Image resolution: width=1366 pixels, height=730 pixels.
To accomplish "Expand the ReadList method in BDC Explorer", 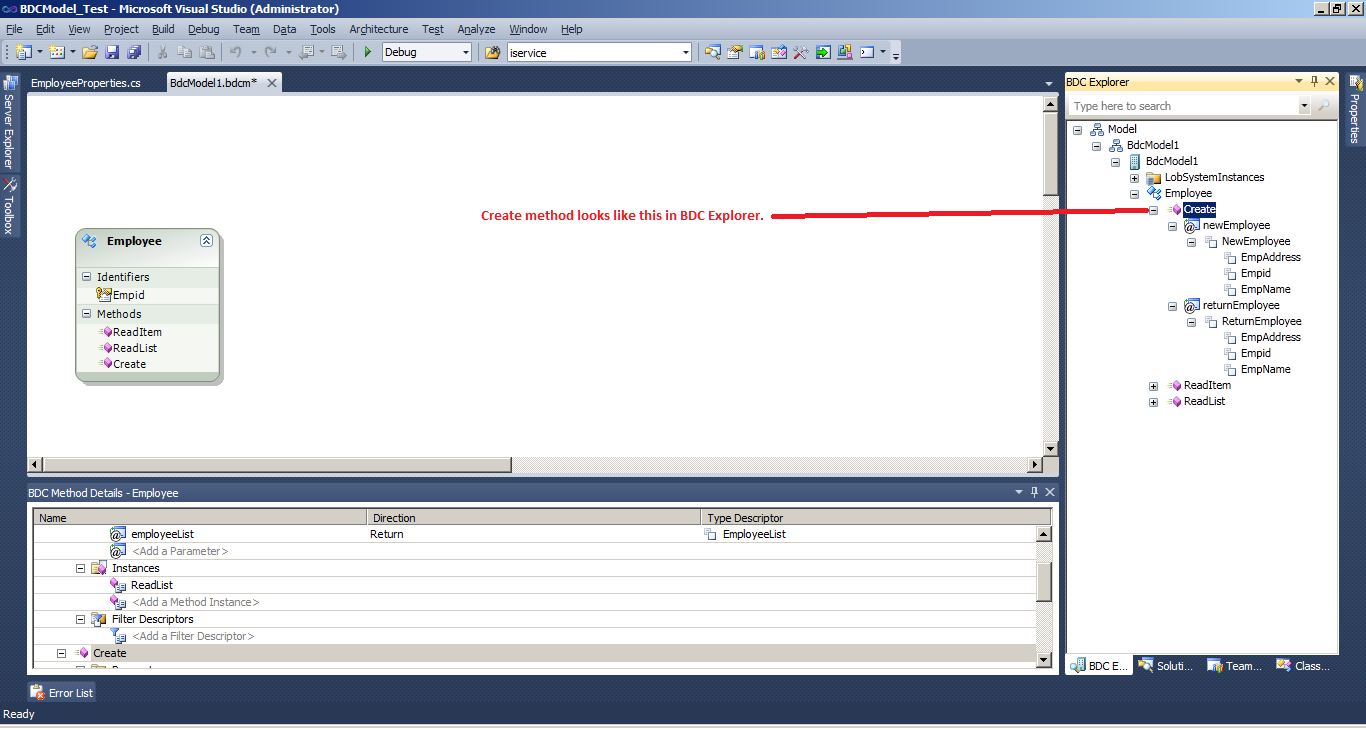I will click(x=1153, y=402).
